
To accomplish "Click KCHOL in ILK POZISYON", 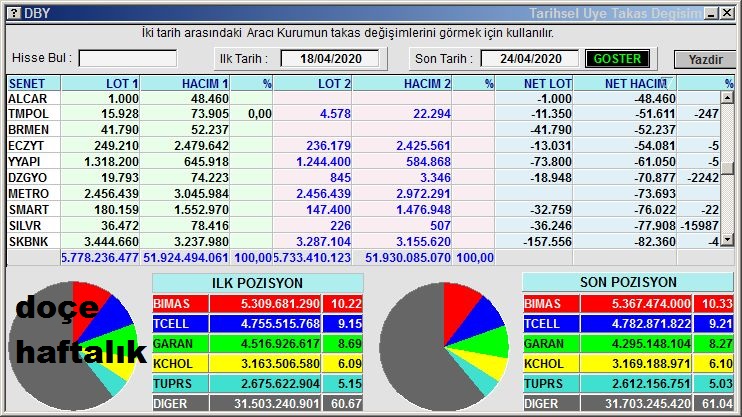I will click(x=180, y=364).
